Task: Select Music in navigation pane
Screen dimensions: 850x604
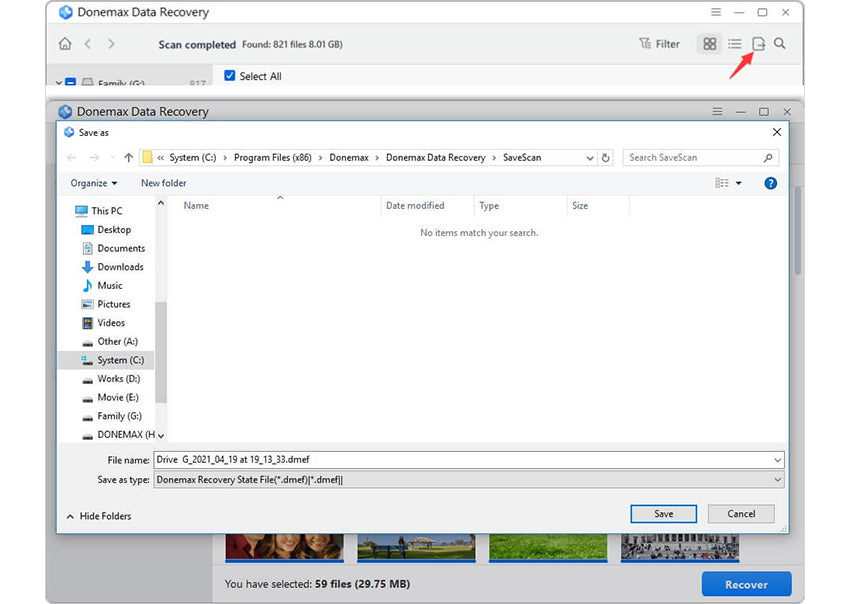Action: [x=102, y=285]
